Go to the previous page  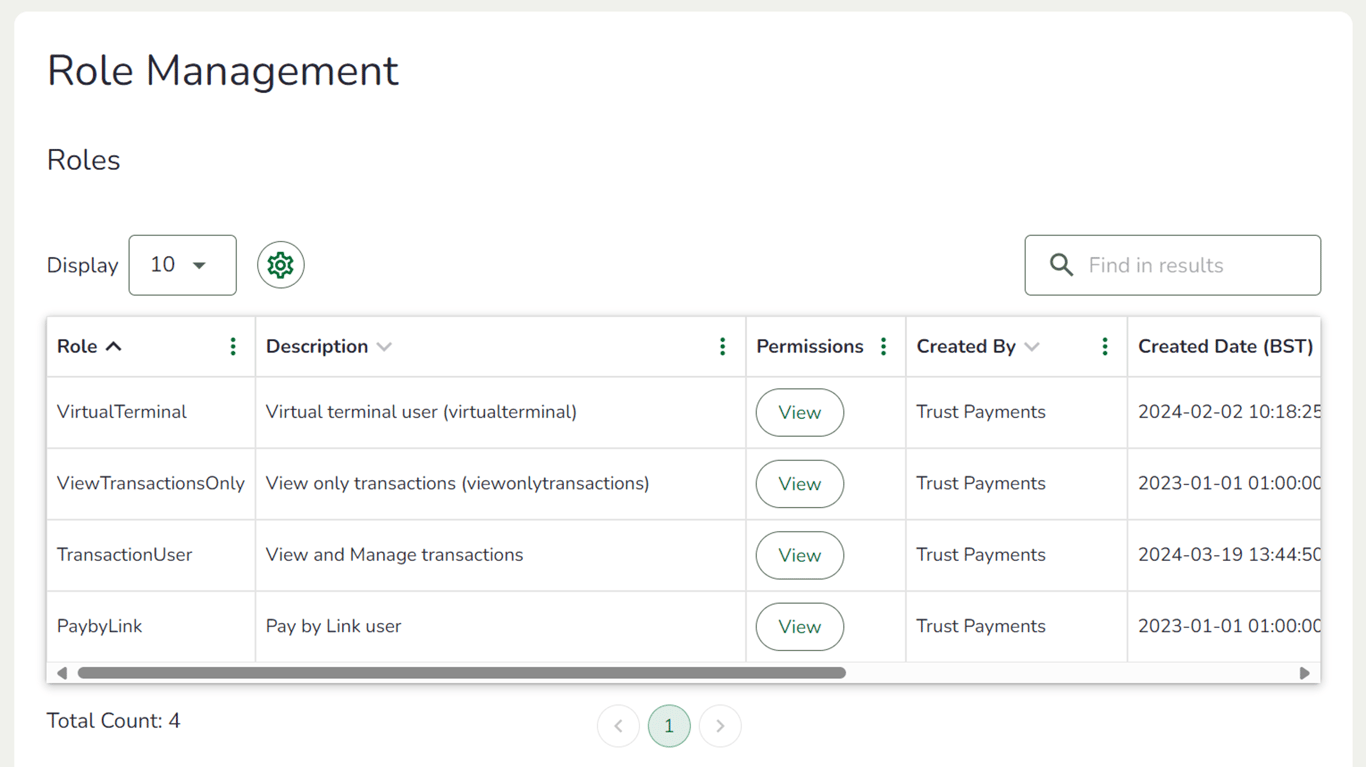[618, 726]
